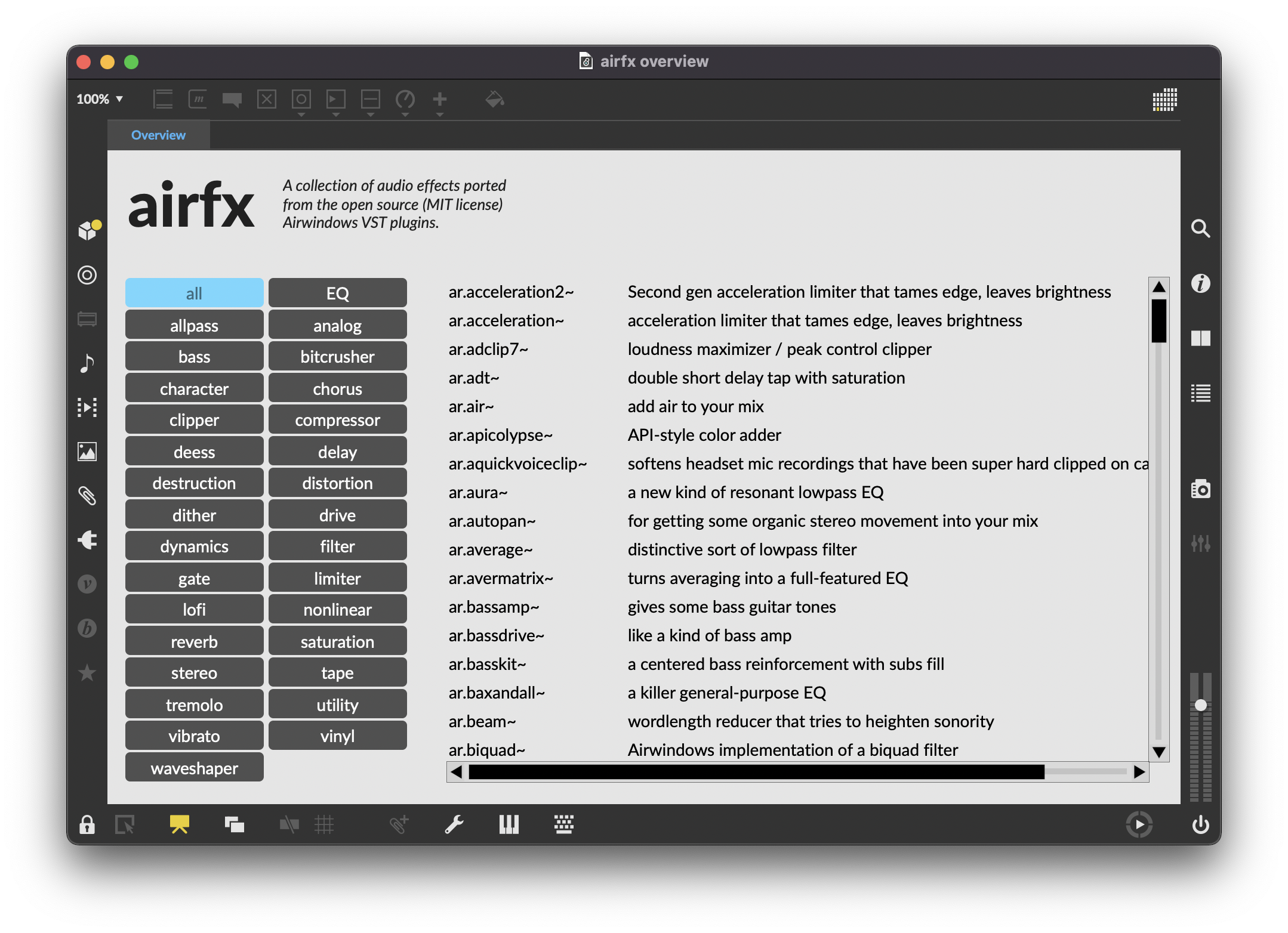The width and height of the screenshot is (1288, 933).
Task: Open the wrench debugging tools icon
Action: (454, 824)
